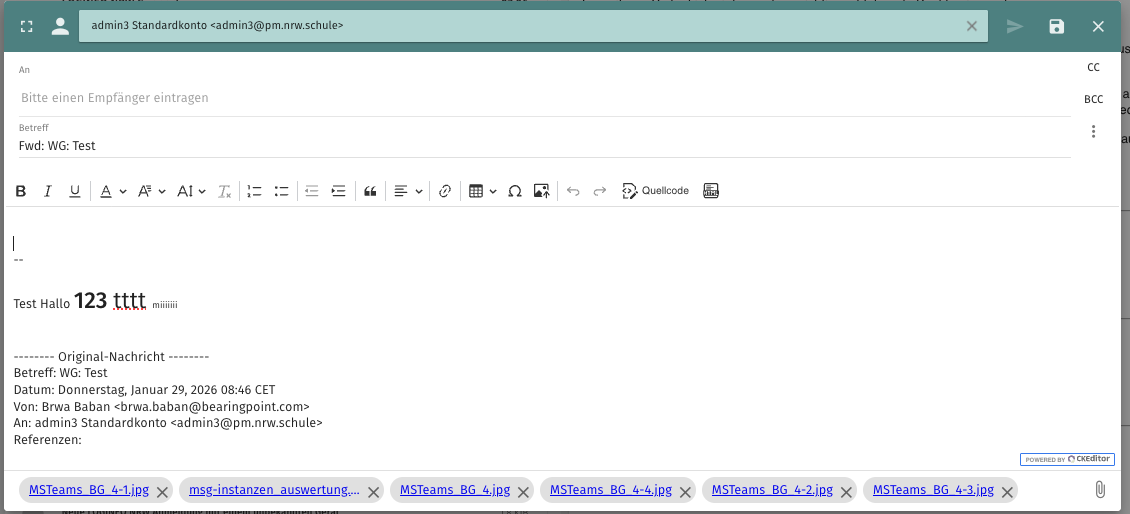The height and width of the screenshot is (514, 1130).
Task: Insert a hyperlink via link icon
Action: [x=445, y=191]
